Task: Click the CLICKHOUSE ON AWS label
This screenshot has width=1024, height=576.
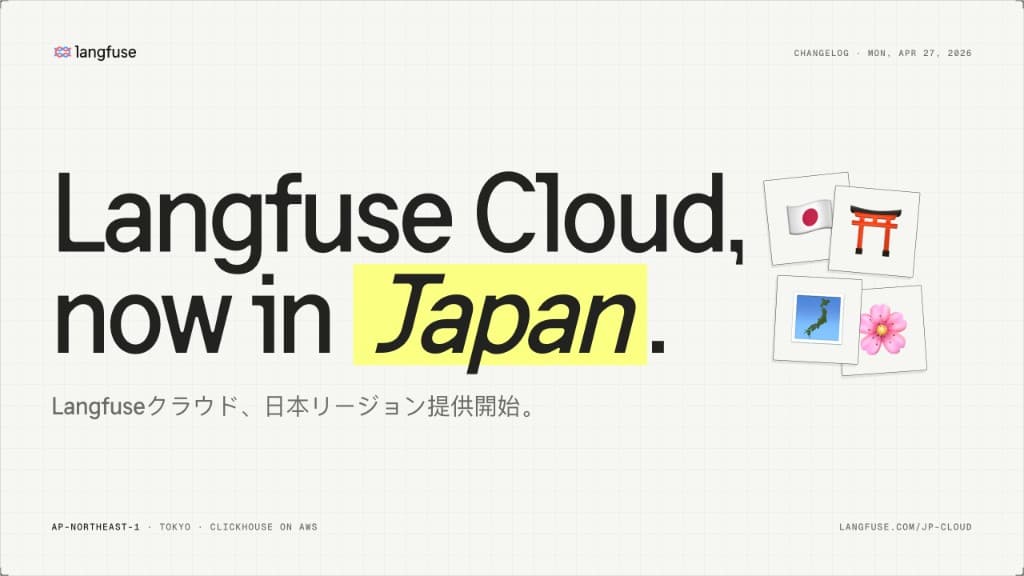Action: pos(262,525)
